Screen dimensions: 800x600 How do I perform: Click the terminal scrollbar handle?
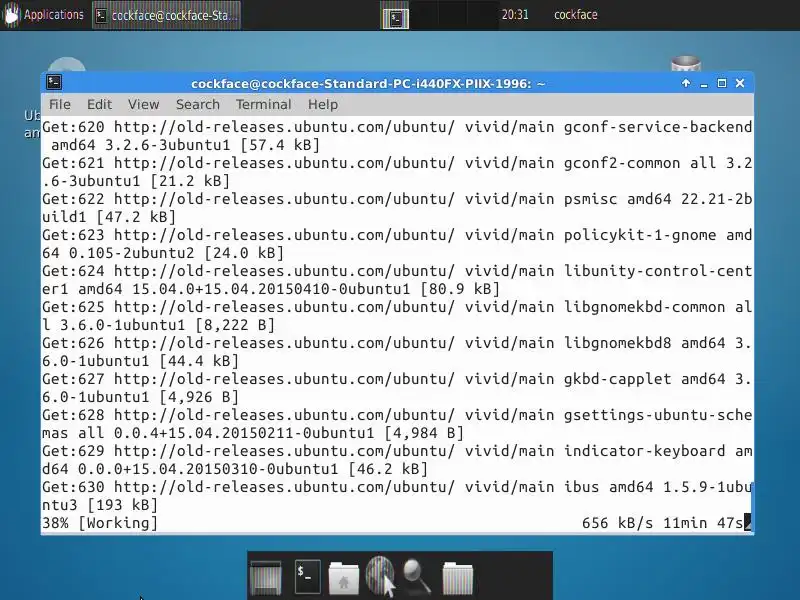point(752,506)
